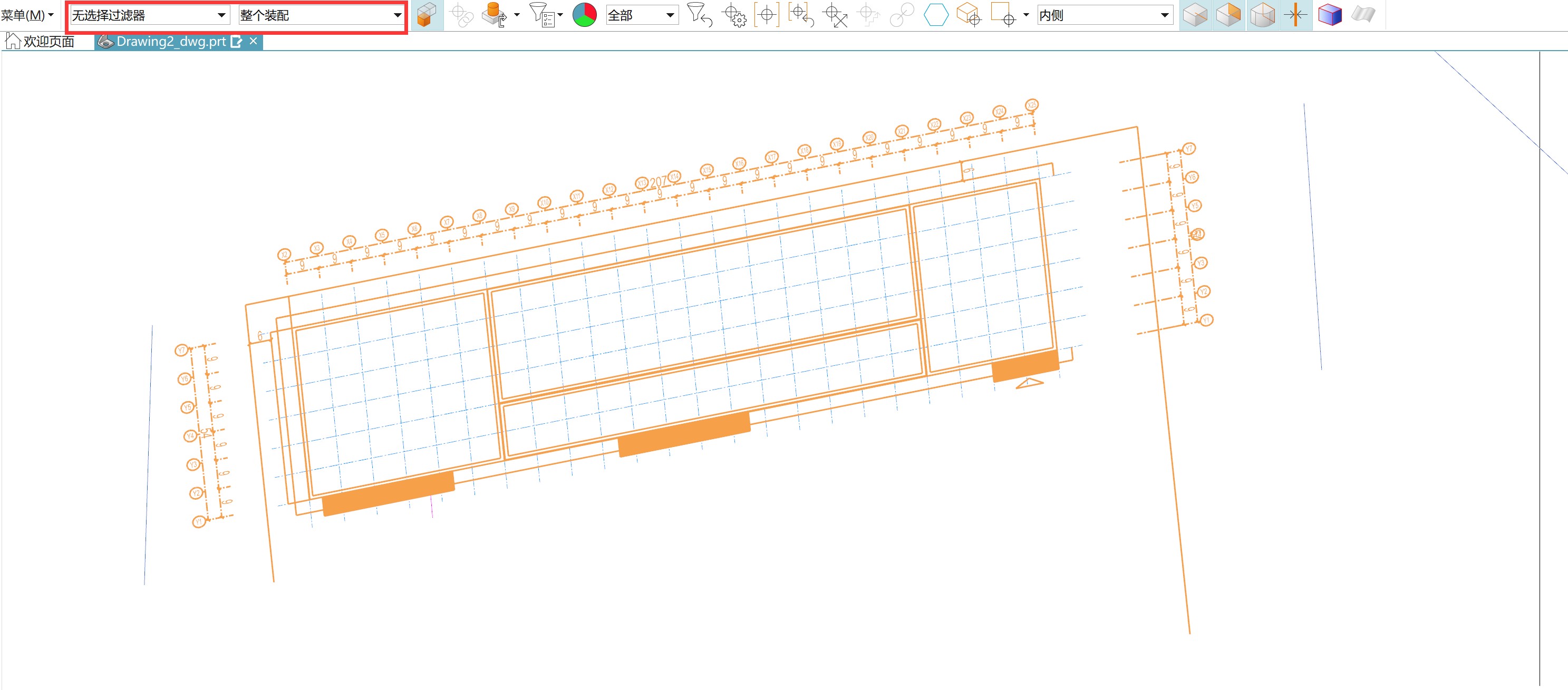Pop out Drawing2_dwg.prt tab into separate window
The height and width of the screenshot is (690, 1568).
point(237,41)
